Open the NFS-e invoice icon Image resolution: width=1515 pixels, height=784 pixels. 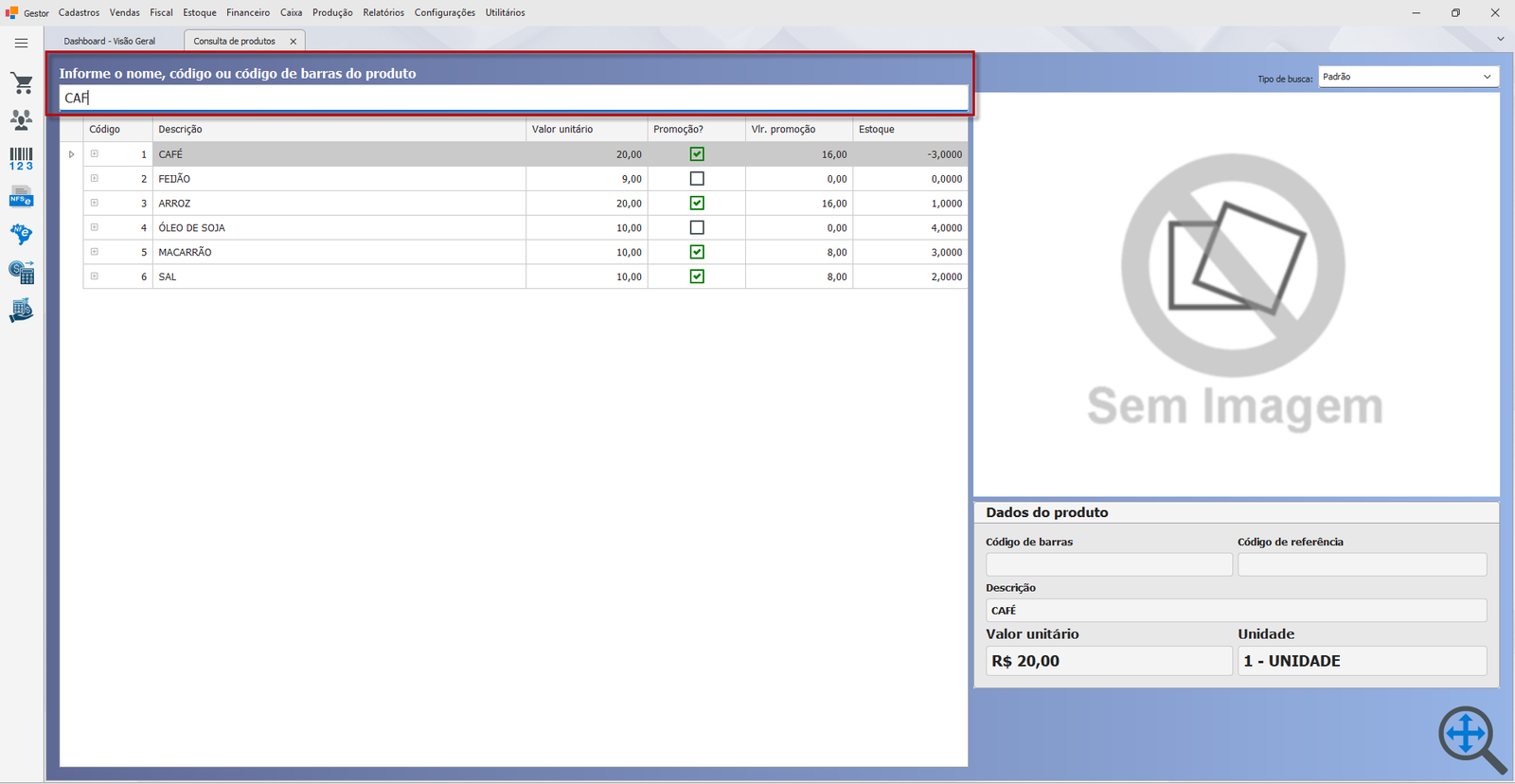click(x=21, y=197)
